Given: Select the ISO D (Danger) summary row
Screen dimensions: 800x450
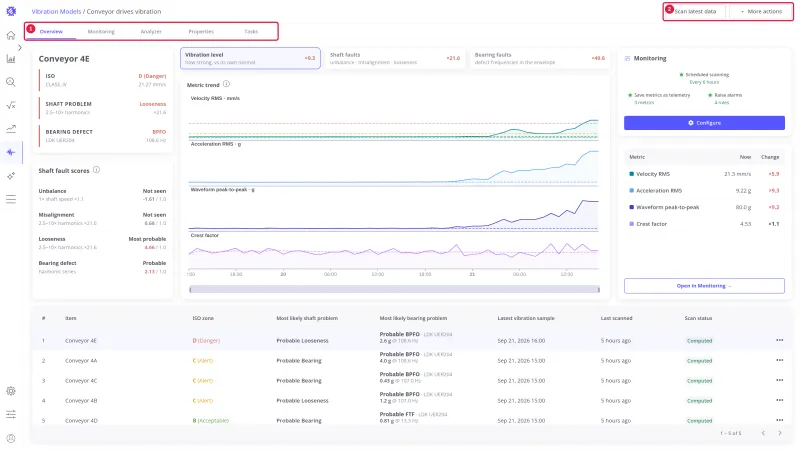Looking at the screenshot, I should pyautogui.click(x=103, y=80).
